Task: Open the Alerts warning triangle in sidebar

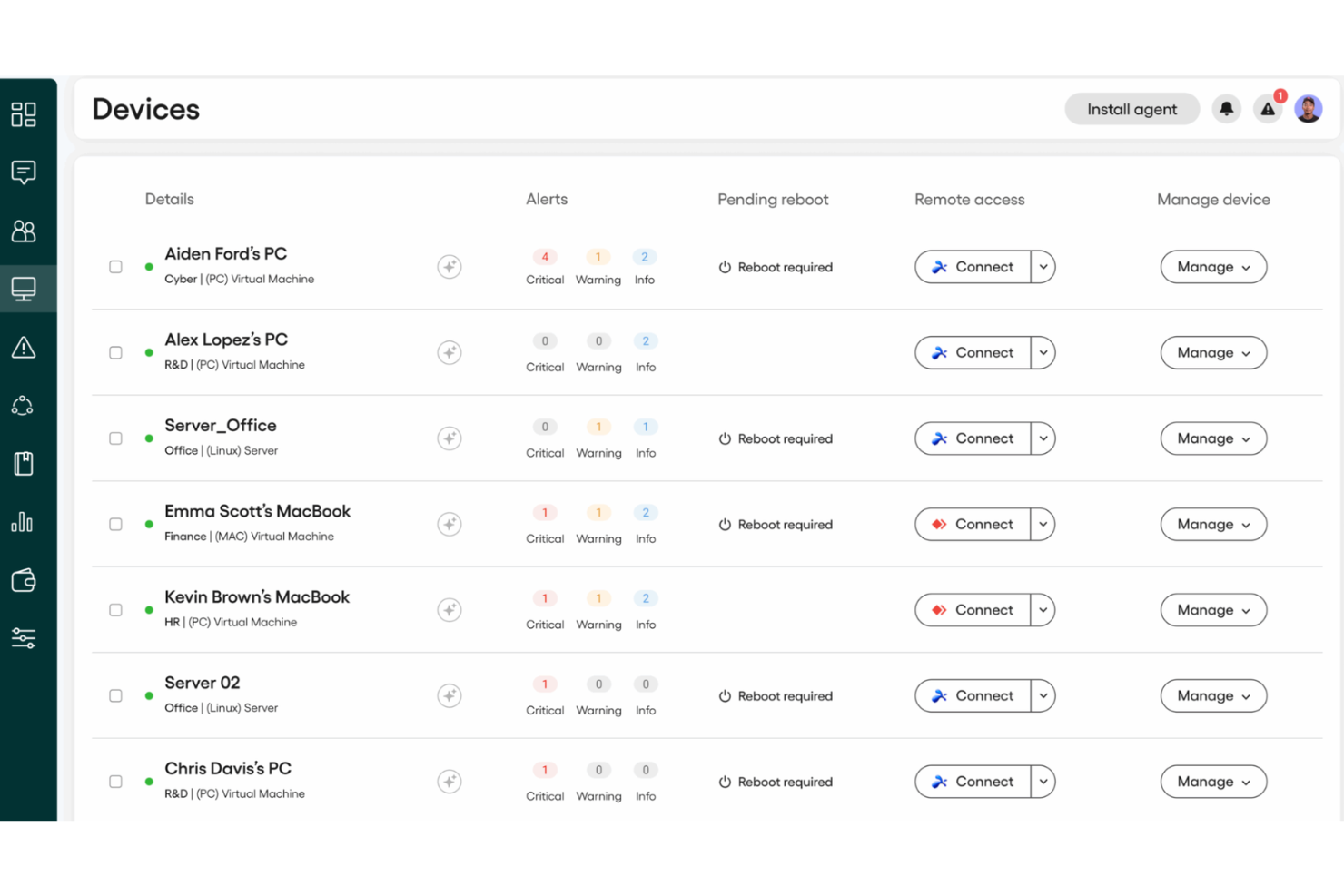Action: point(24,347)
